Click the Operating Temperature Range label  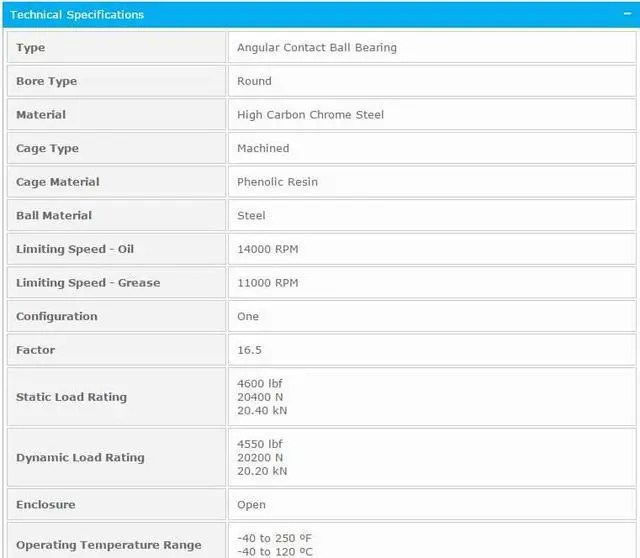click(109, 545)
